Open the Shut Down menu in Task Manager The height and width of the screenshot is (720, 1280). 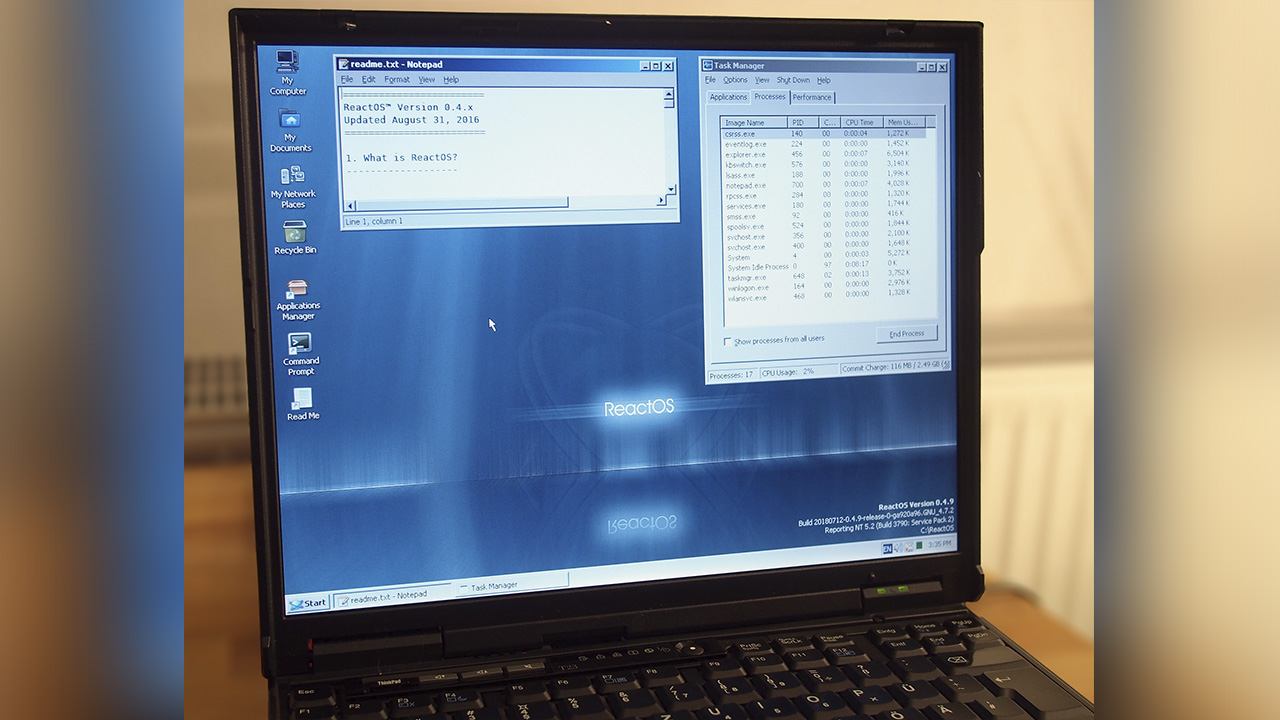[x=793, y=80]
